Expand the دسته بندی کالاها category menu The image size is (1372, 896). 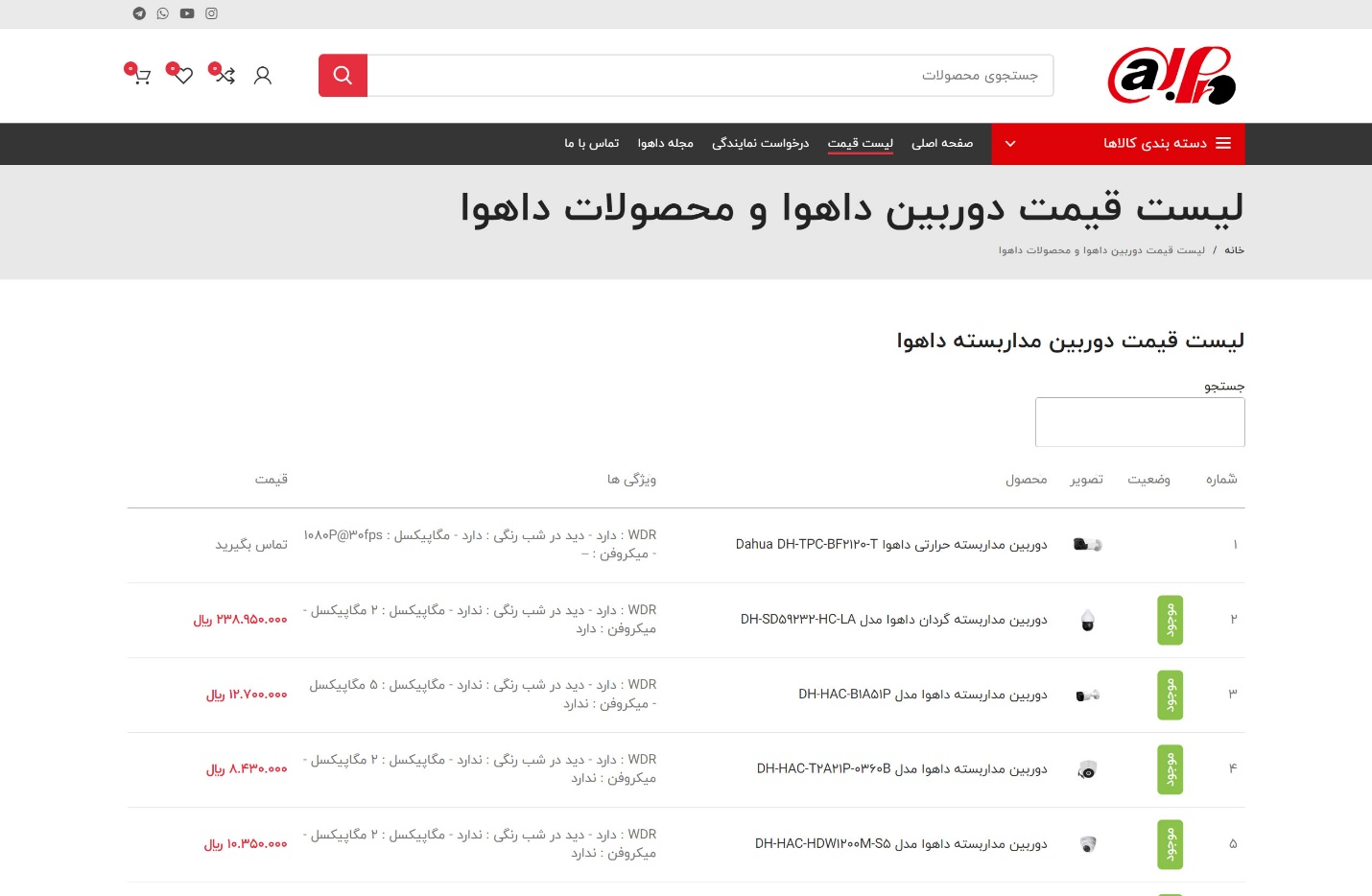pyautogui.click(x=1156, y=143)
